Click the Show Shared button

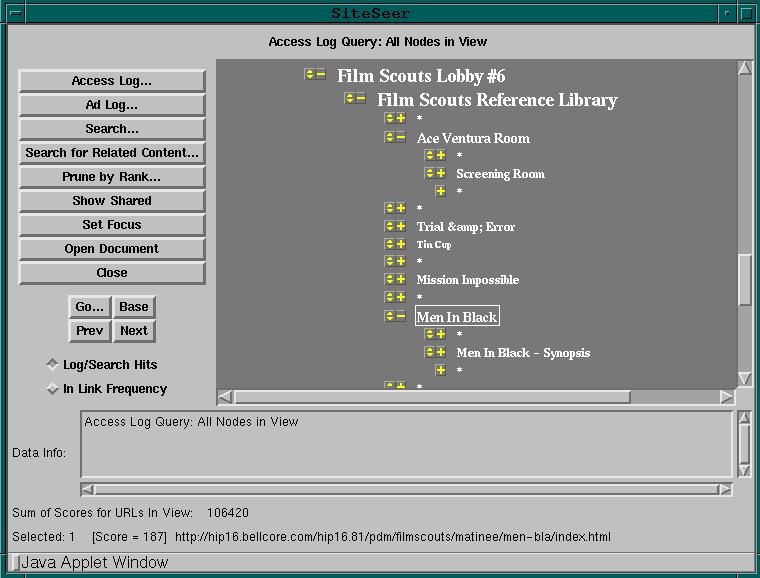tap(112, 201)
